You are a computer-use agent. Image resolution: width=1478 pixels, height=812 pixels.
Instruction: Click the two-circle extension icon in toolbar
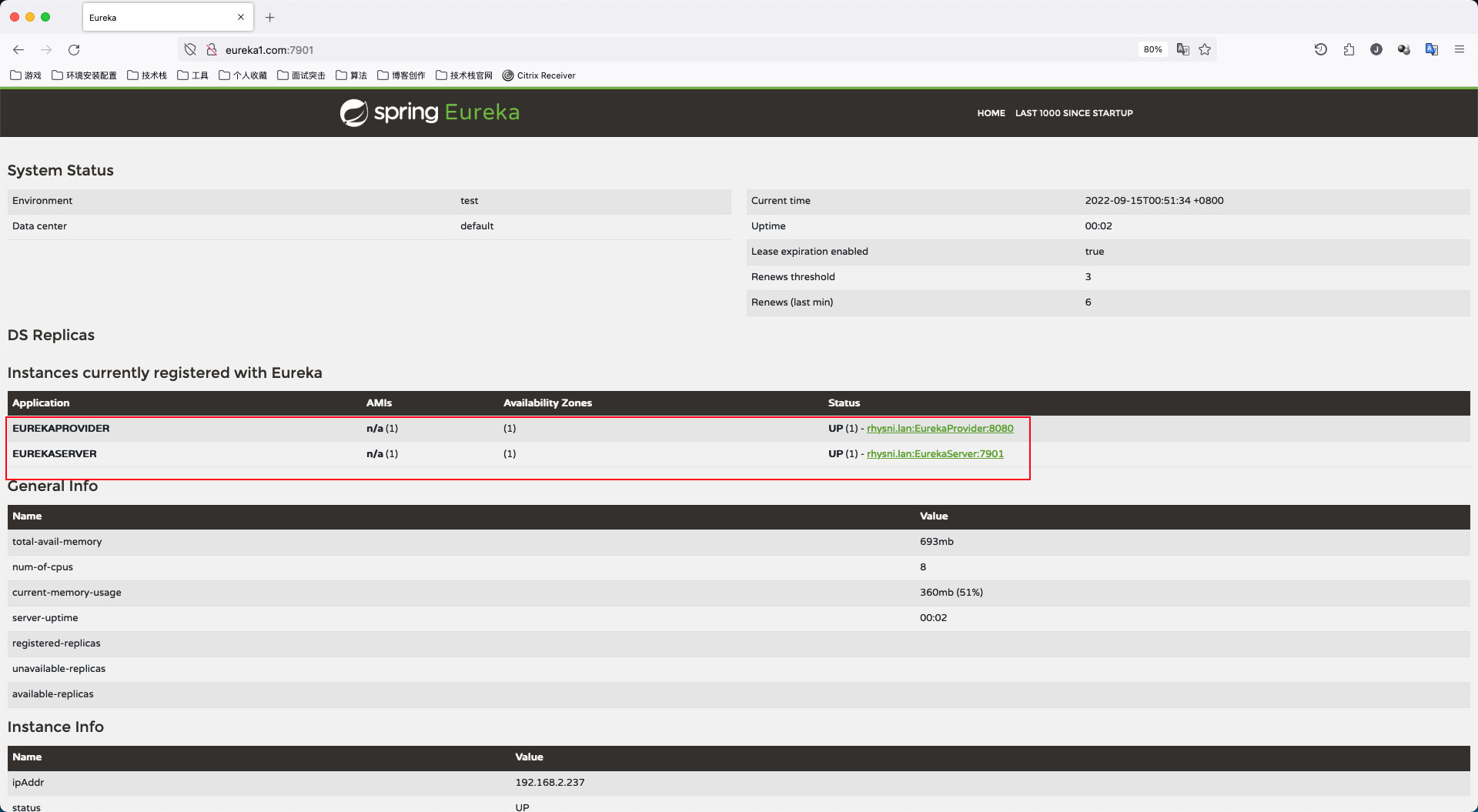coord(1404,49)
